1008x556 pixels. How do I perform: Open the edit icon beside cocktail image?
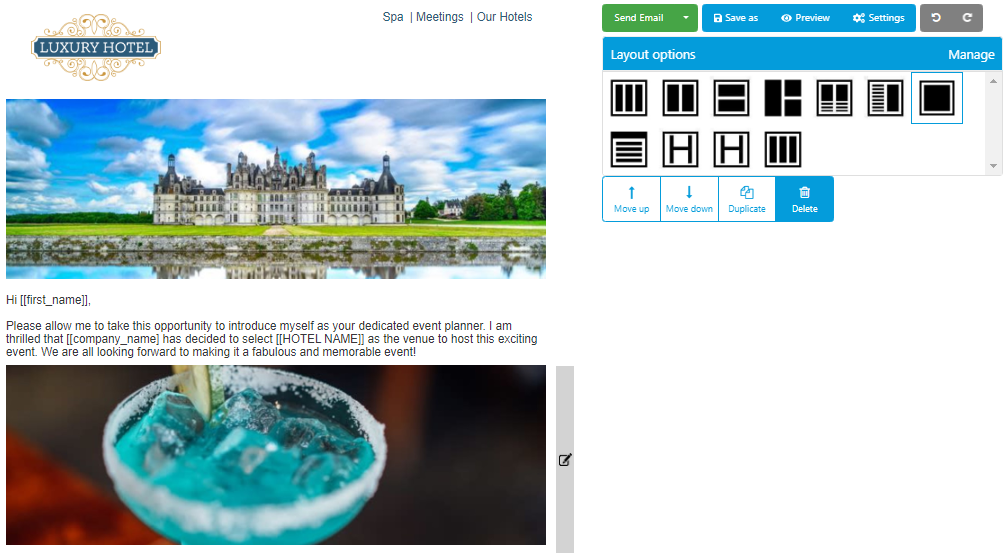pos(564,460)
